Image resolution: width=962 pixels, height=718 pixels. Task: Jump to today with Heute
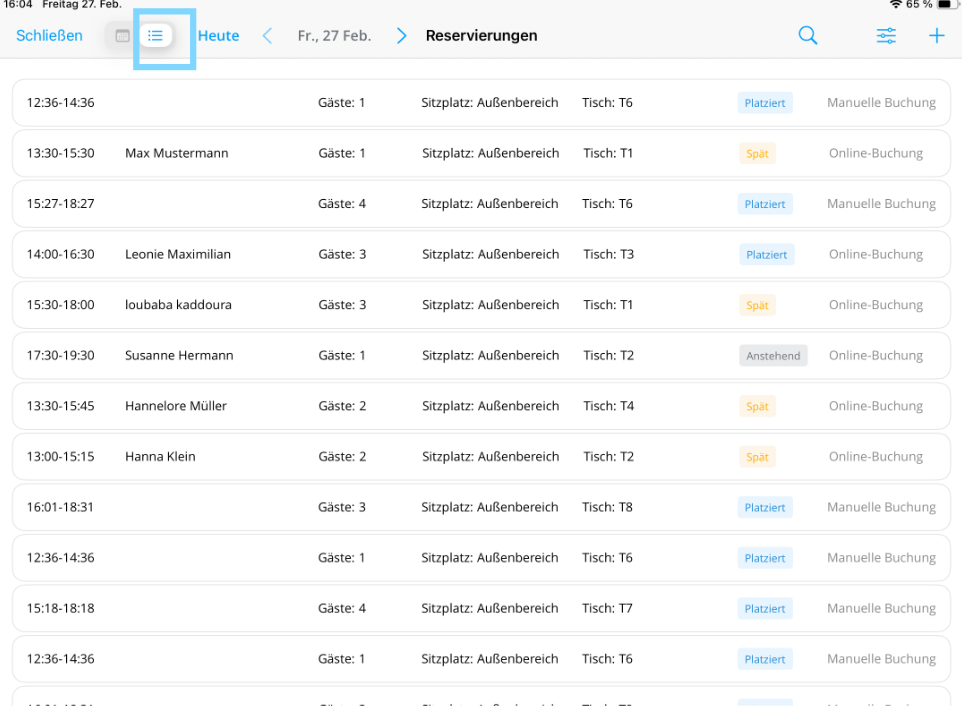click(x=218, y=36)
